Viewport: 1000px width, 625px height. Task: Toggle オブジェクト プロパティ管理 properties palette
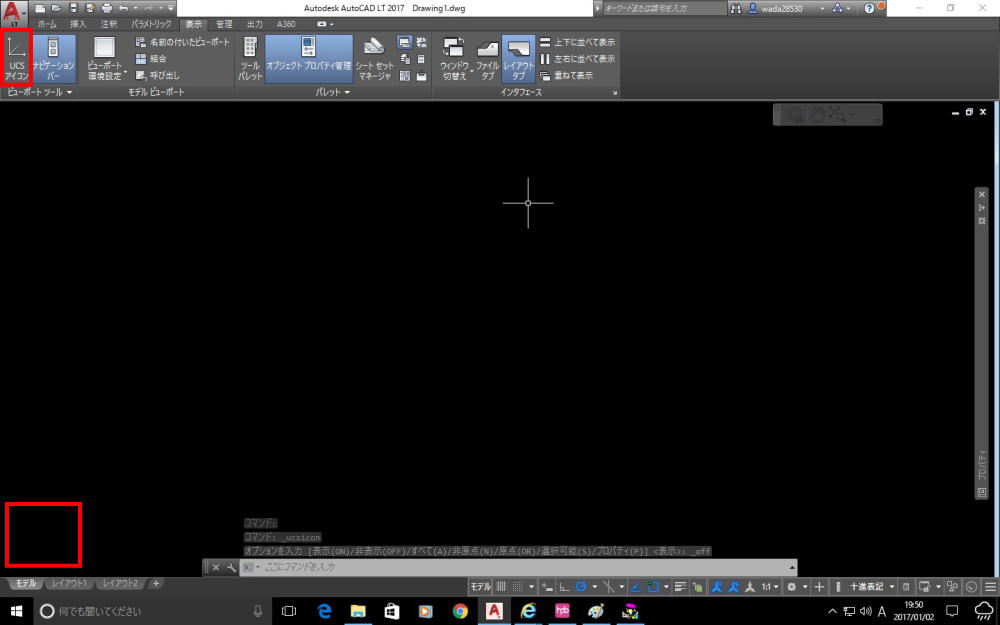309,58
